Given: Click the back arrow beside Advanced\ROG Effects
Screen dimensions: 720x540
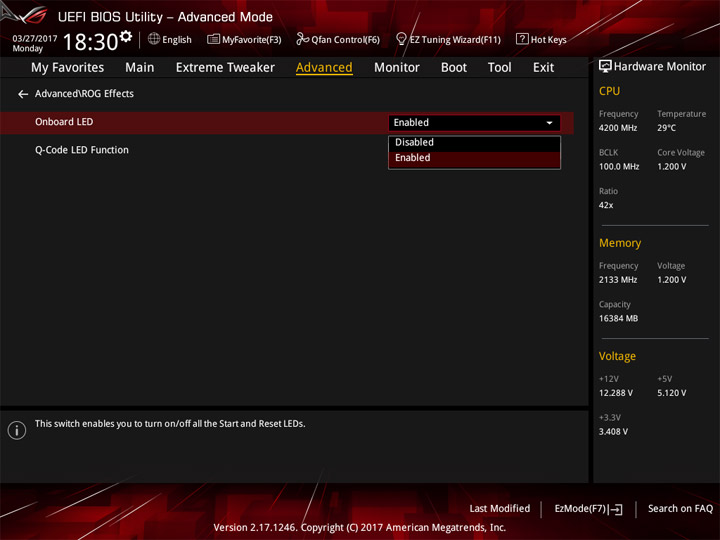Looking at the screenshot, I should 23,94.
